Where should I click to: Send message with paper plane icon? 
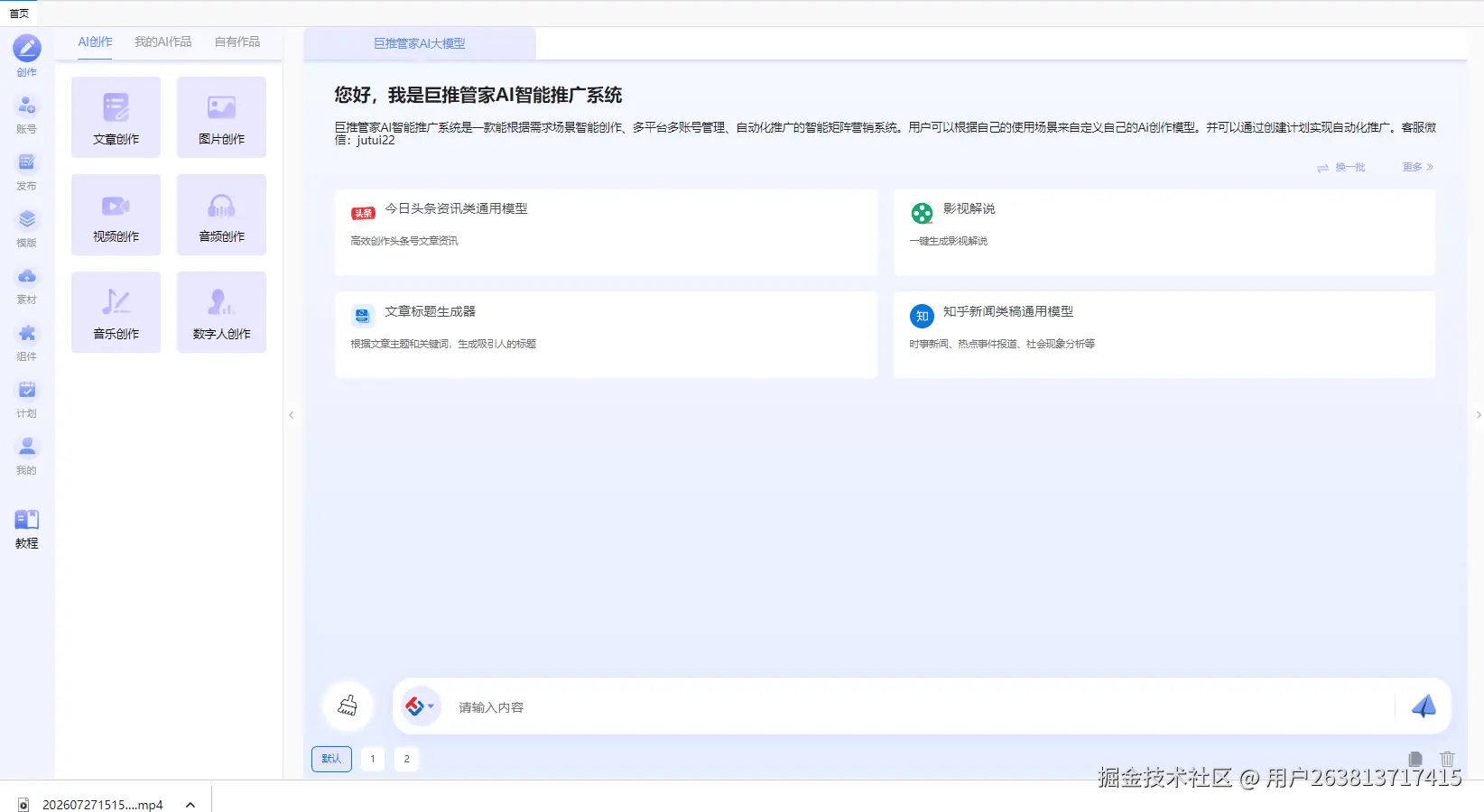[x=1424, y=706]
